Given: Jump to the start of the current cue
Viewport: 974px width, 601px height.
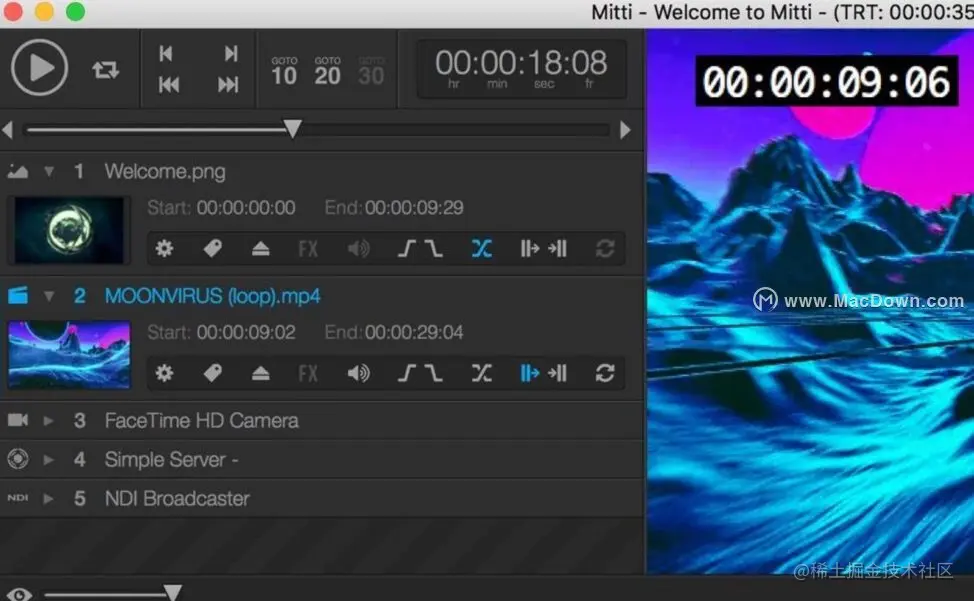Looking at the screenshot, I should pyautogui.click(x=166, y=54).
